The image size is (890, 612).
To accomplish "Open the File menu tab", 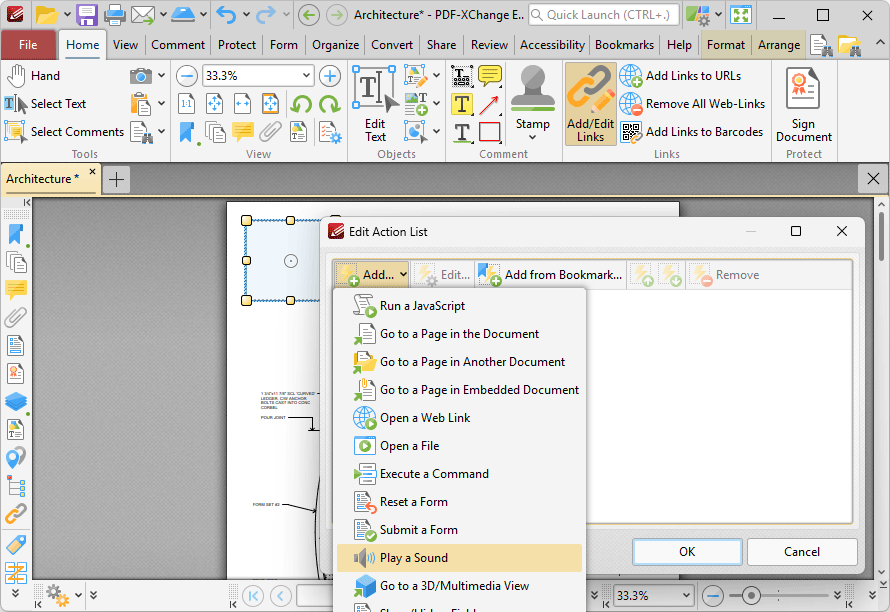I will [28, 45].
